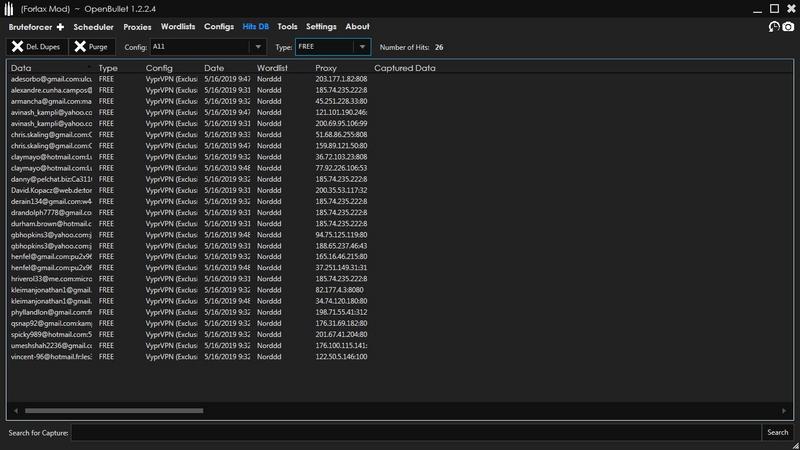Click the plus icon beside Bruteforcer
800x450 pixels.
(x=60, y=27)
